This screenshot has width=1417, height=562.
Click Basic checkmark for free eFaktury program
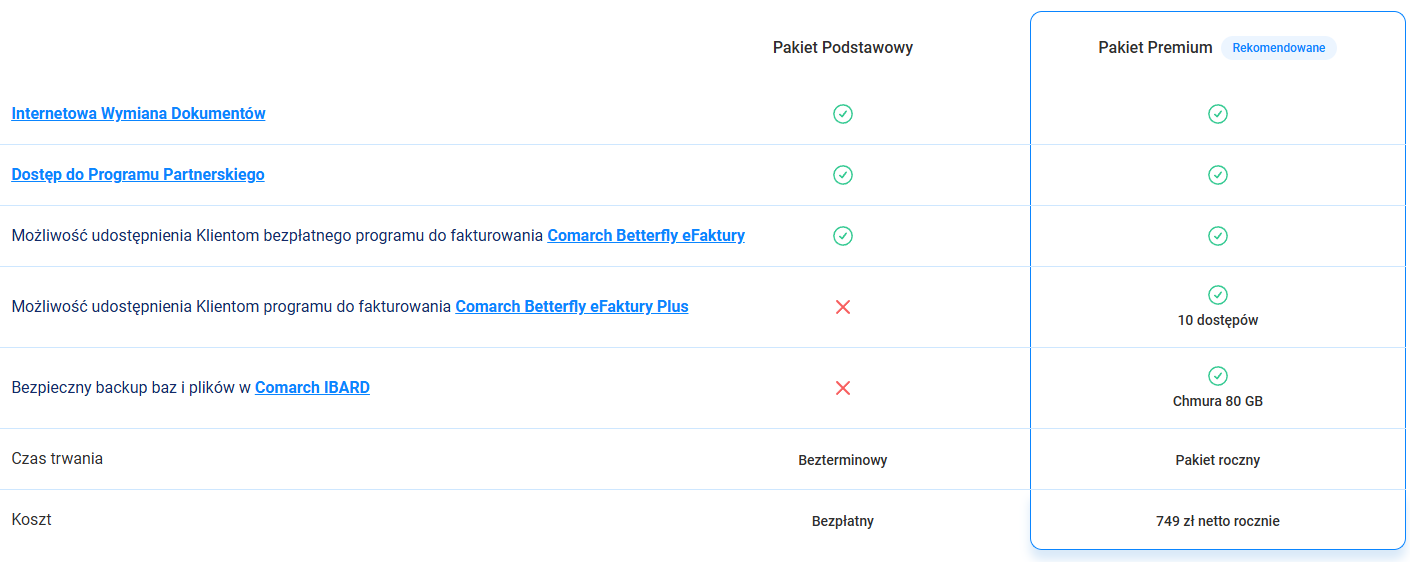[x=843, y=236]
